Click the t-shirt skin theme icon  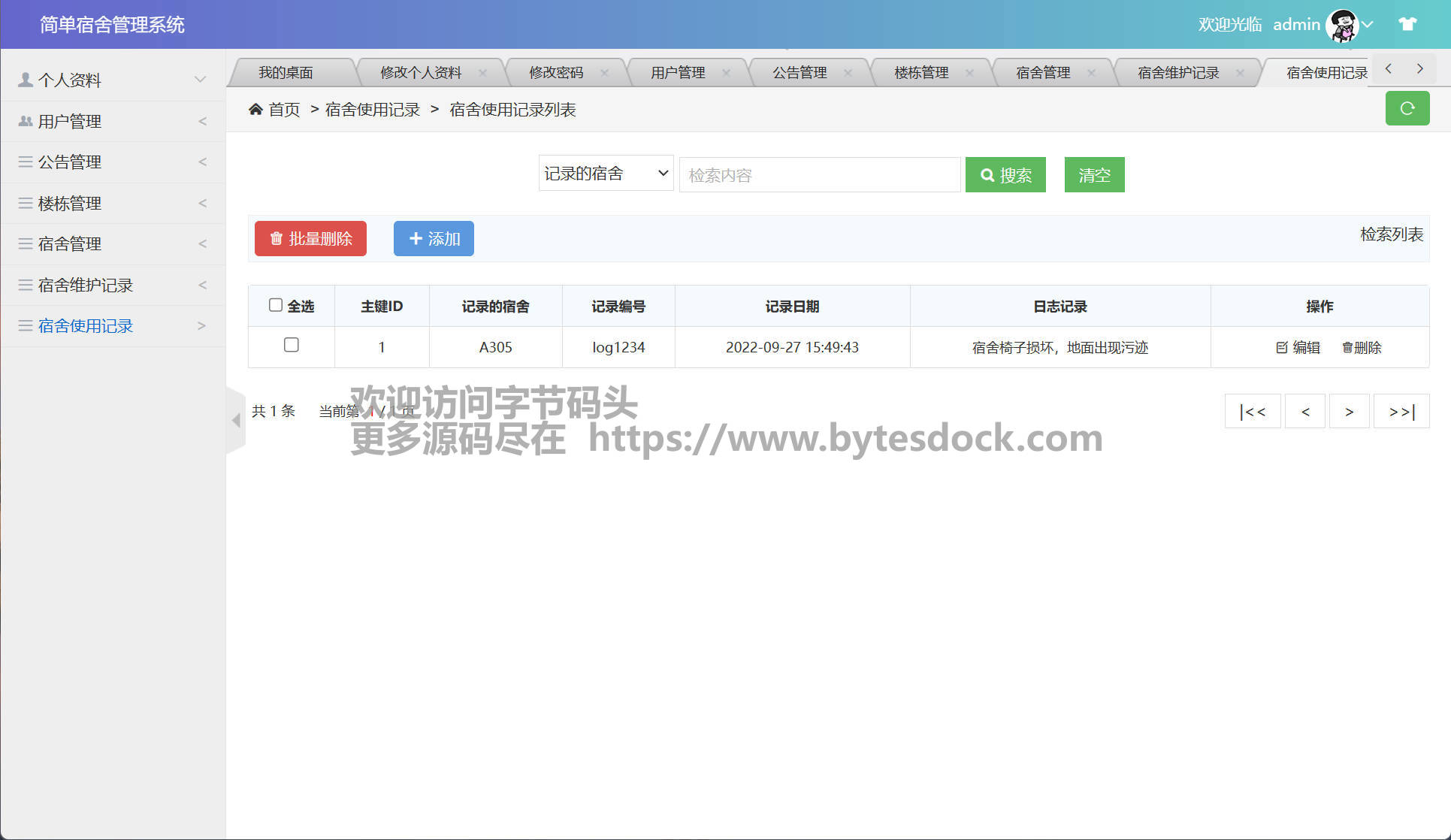click(1407, 24)
